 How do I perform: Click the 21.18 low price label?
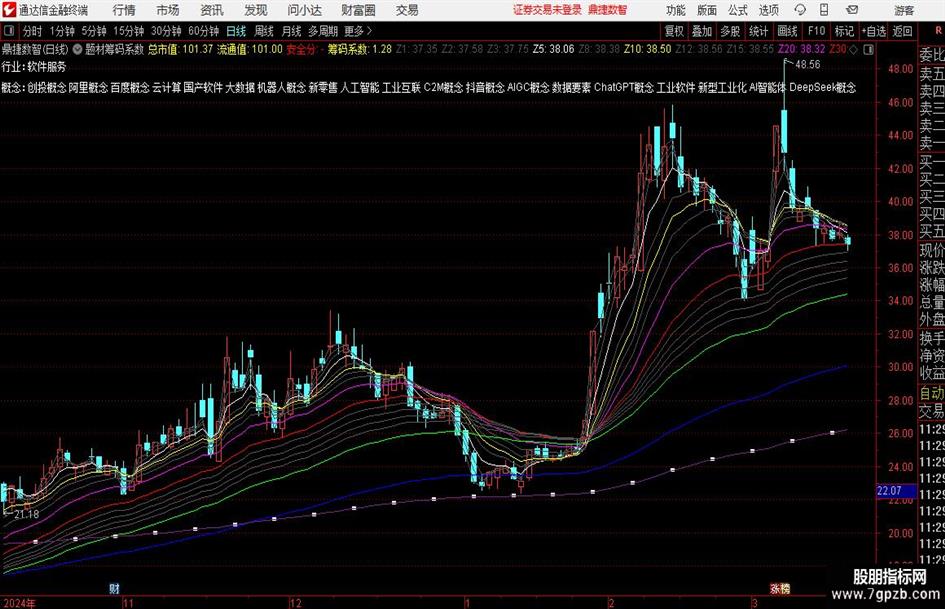point(27,514)
